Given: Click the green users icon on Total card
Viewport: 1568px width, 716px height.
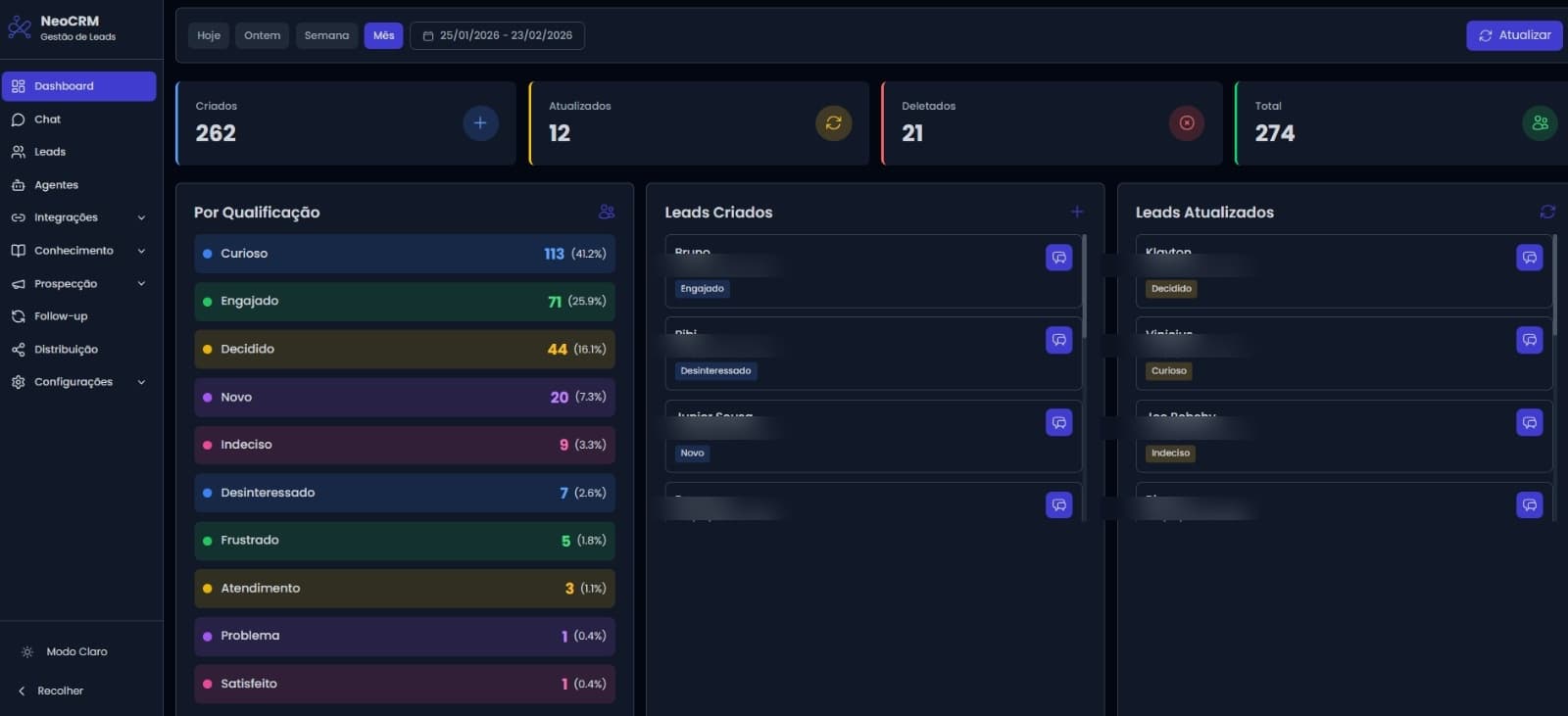Looking at the screenshot, I should (x=1540, y=123).
